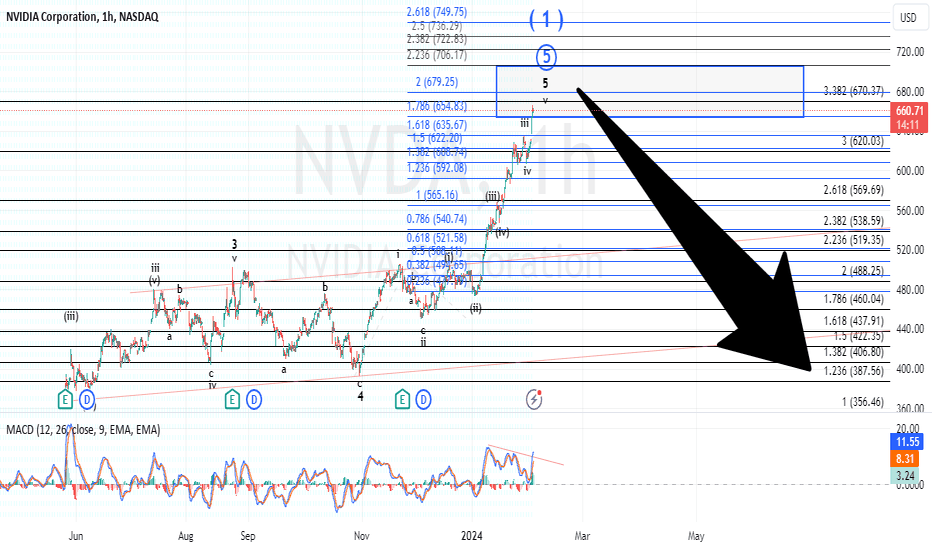This screenshot has height=550, width=932.
Task: Click the right-side label 2.618 (569.69)
Action: 854,190
